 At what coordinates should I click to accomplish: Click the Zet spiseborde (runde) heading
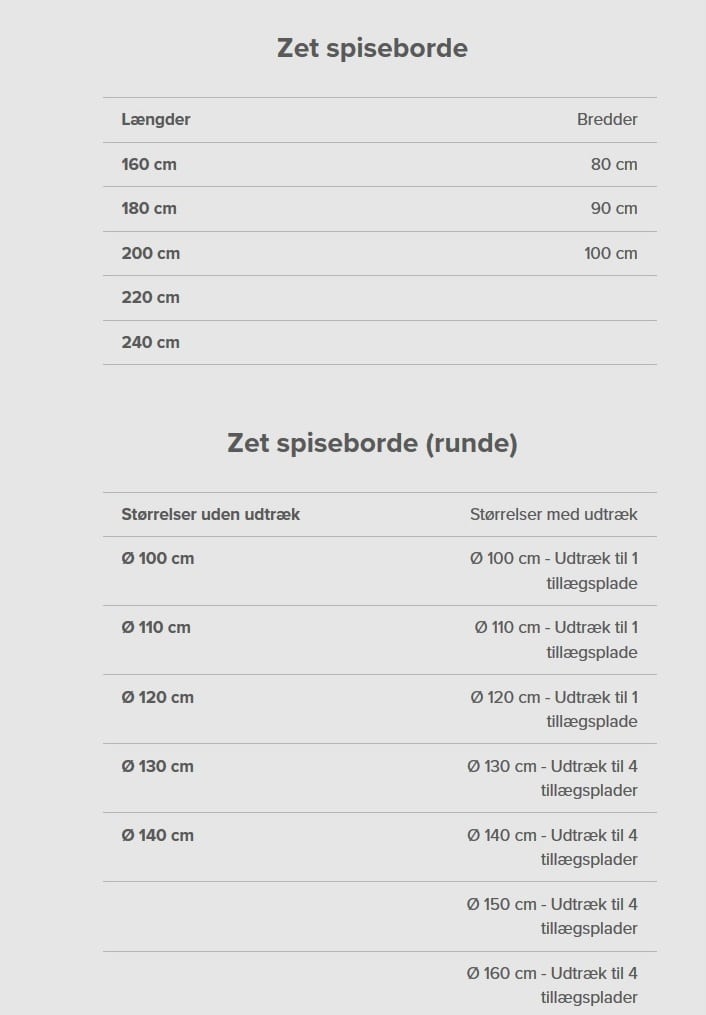(372, 443)
